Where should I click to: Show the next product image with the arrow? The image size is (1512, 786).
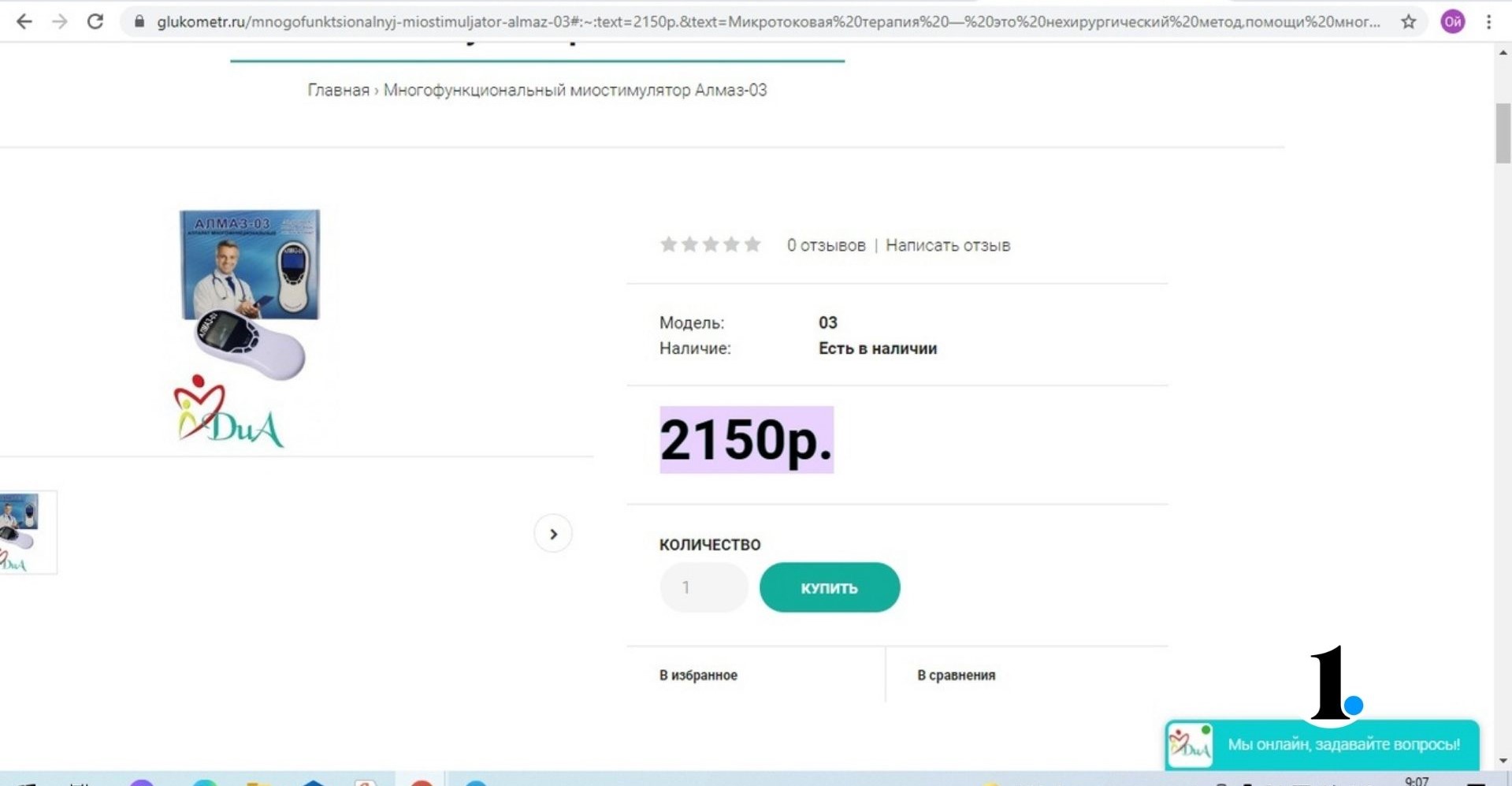pyautogui.click(x=553, y=533)
